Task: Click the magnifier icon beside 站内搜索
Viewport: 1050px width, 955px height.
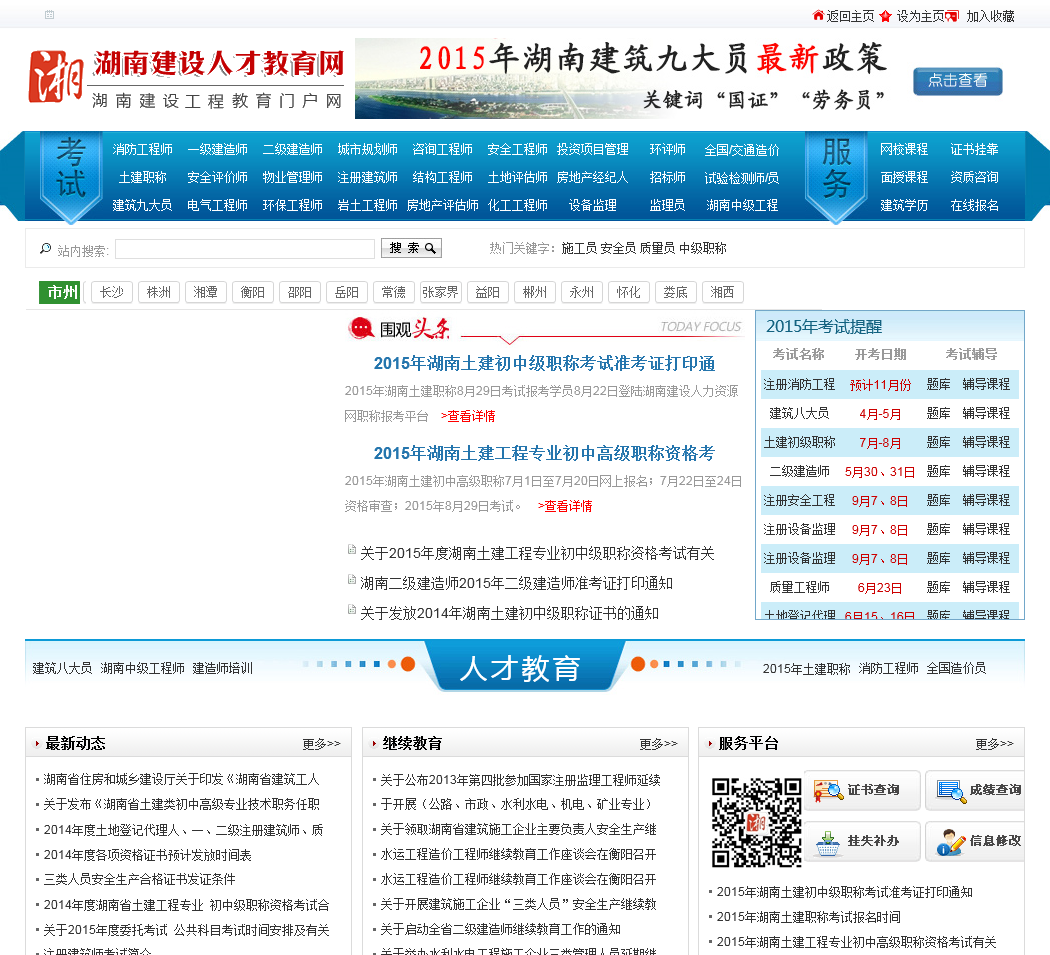Action: pos(46,249)
